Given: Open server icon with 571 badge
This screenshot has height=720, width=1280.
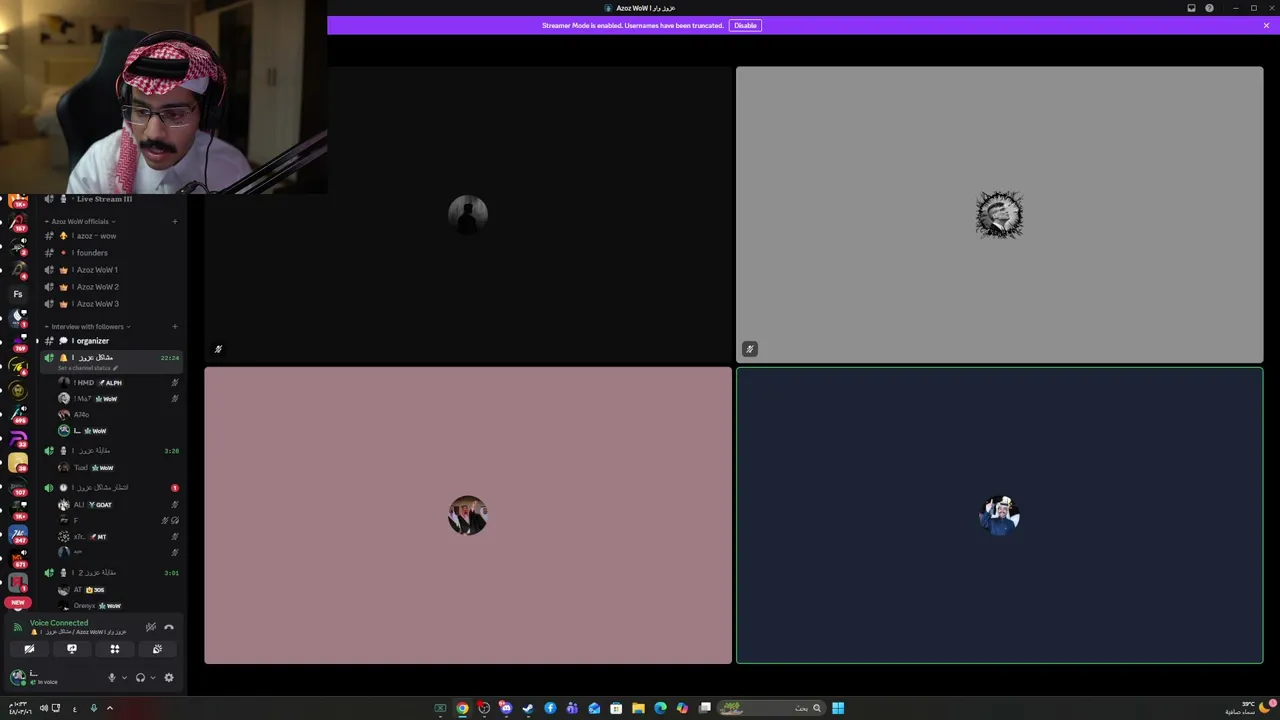Looking at the screenshot, I should pos(18,558).
